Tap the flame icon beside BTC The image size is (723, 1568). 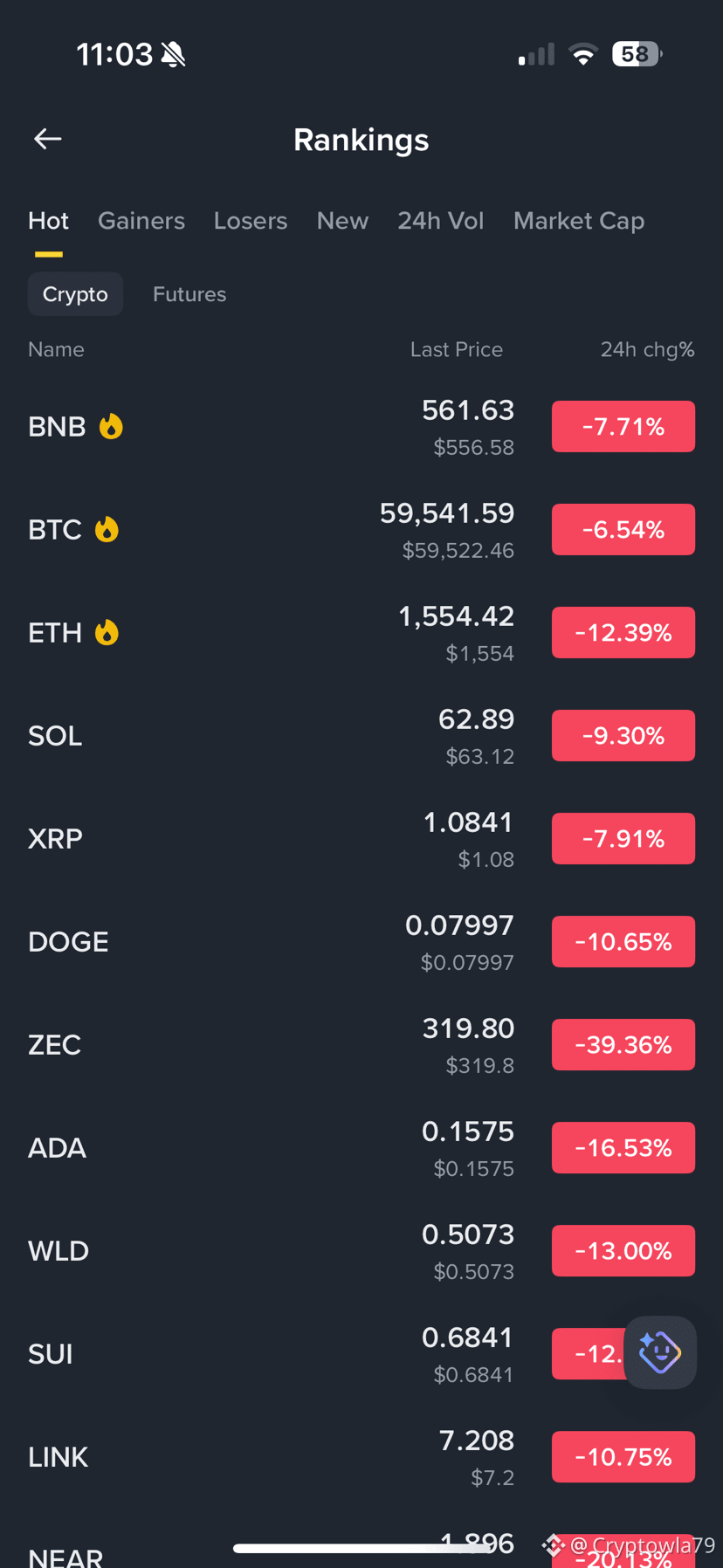[107, 529]
